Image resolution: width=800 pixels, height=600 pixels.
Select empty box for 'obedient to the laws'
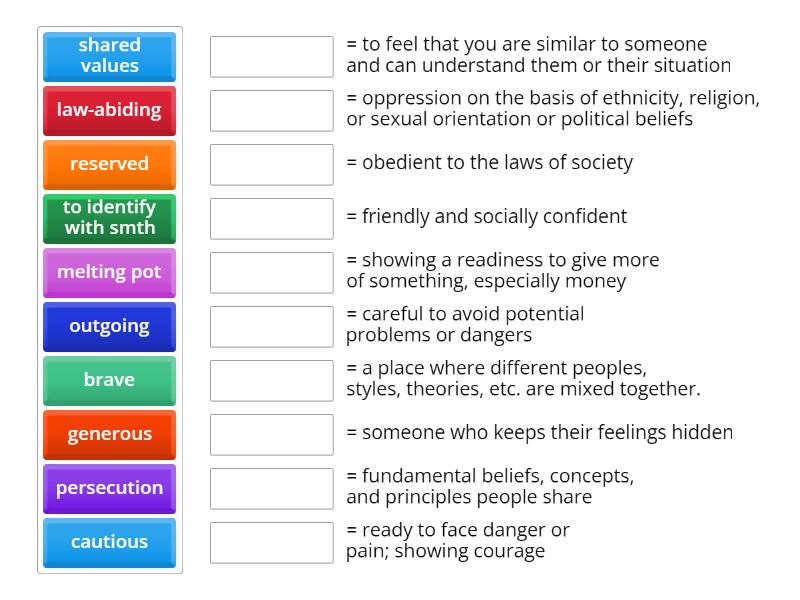point(272,165)
